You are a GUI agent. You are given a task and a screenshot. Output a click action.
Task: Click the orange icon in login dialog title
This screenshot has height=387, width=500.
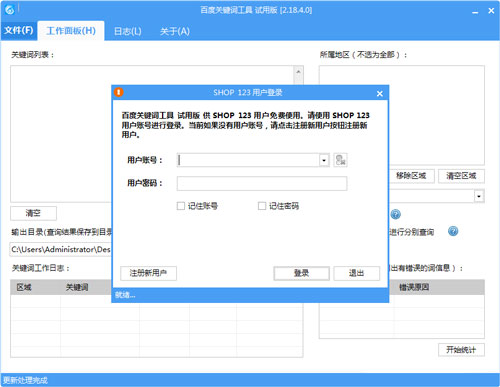coord(118,92)
